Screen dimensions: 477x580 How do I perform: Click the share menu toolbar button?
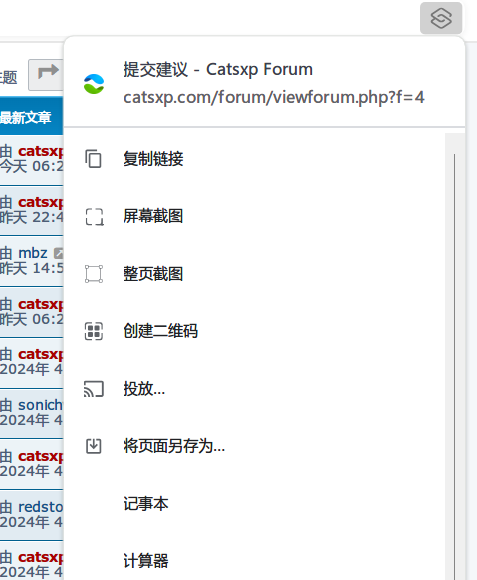coord(441,18)
